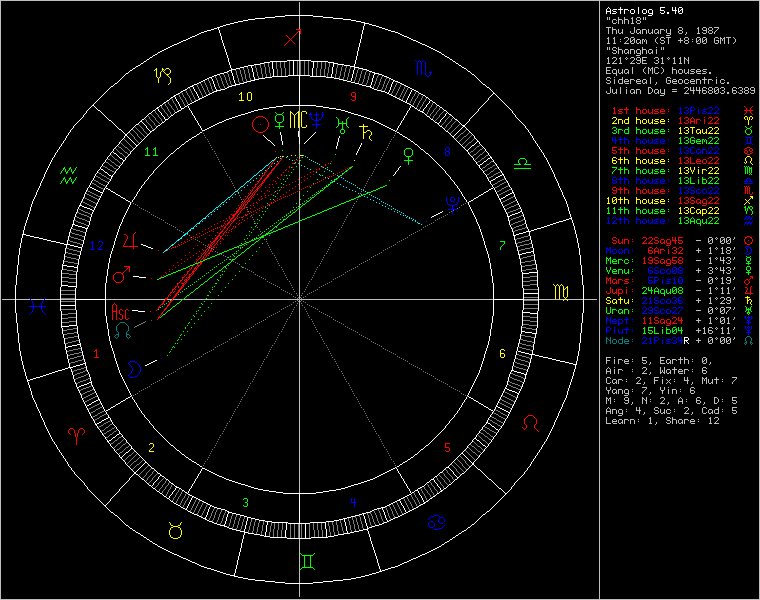
Task: Click the Pluto glyph in the eighth house
Action: pyautogui.click(x=453, y=203)
